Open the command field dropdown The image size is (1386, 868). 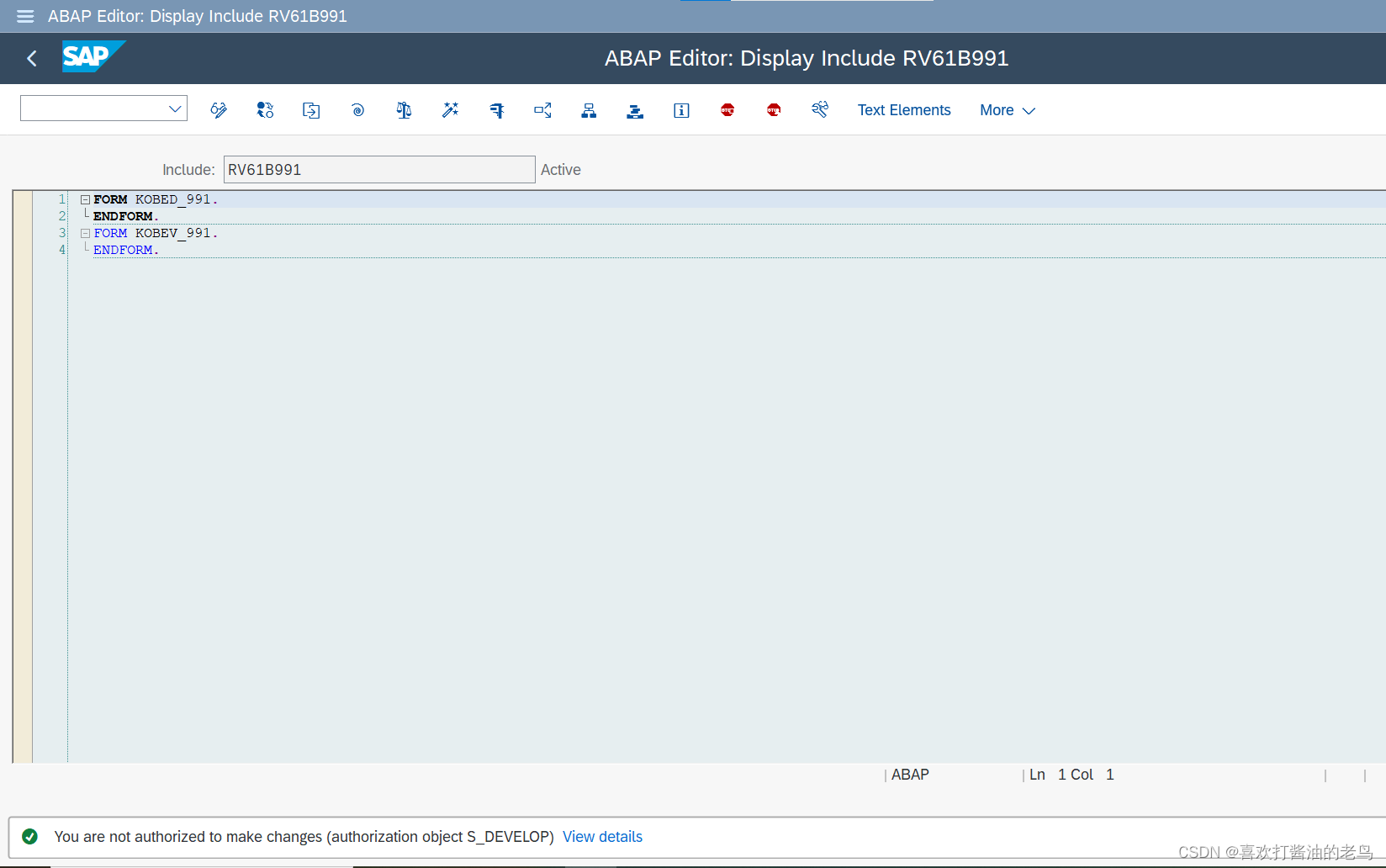coord(174,108)
